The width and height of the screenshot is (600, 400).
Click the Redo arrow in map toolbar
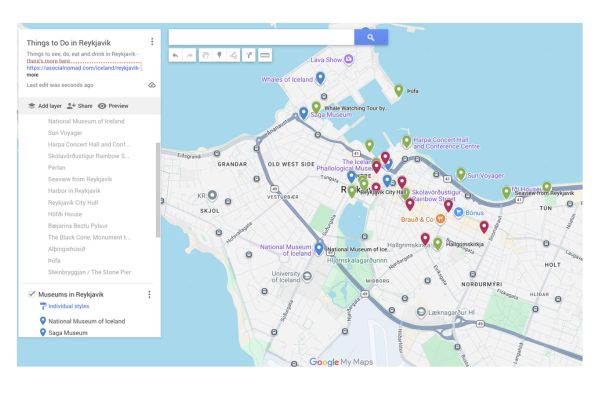click(189, 56)
